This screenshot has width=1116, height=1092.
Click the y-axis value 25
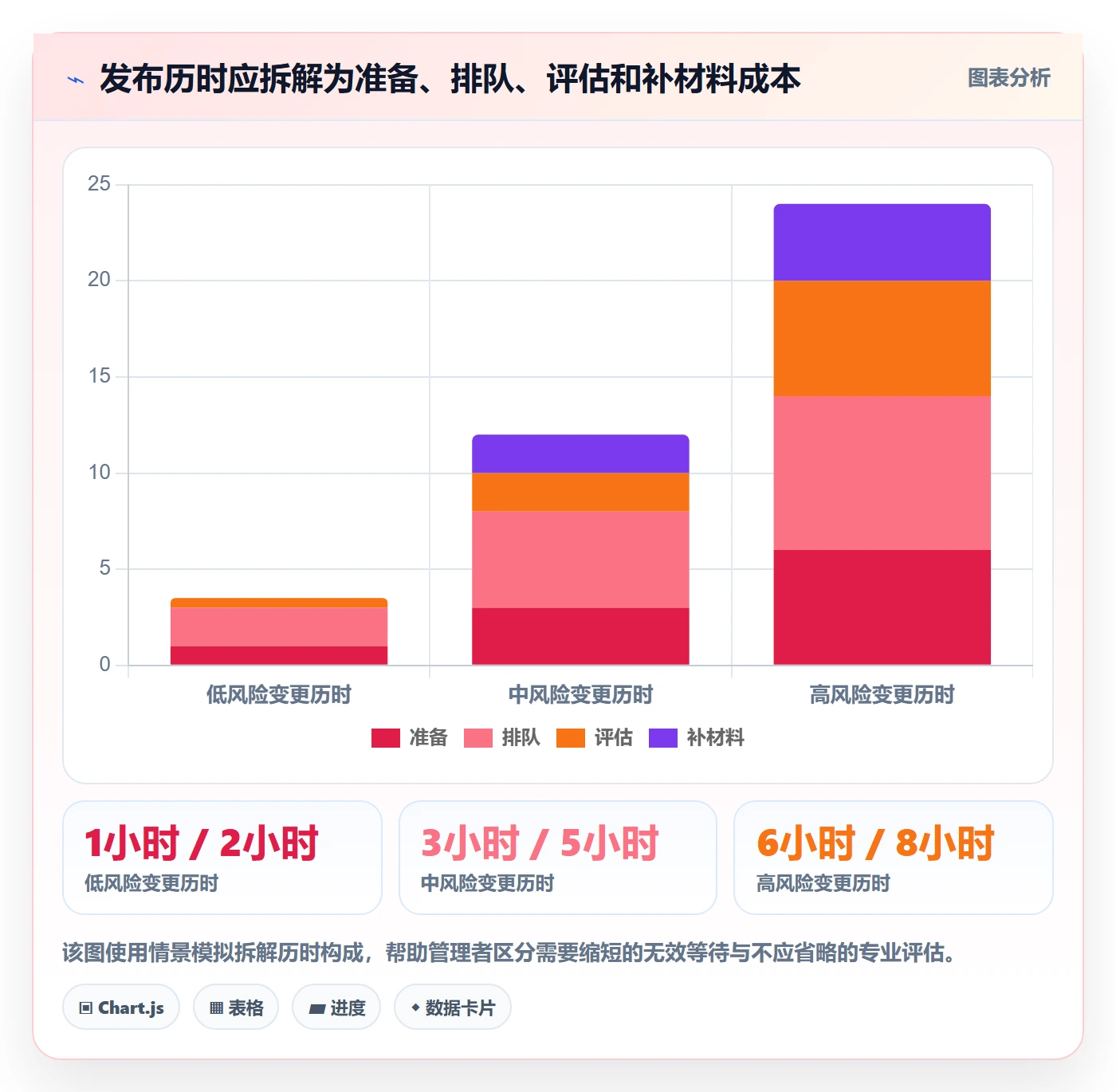pos(99,184)
